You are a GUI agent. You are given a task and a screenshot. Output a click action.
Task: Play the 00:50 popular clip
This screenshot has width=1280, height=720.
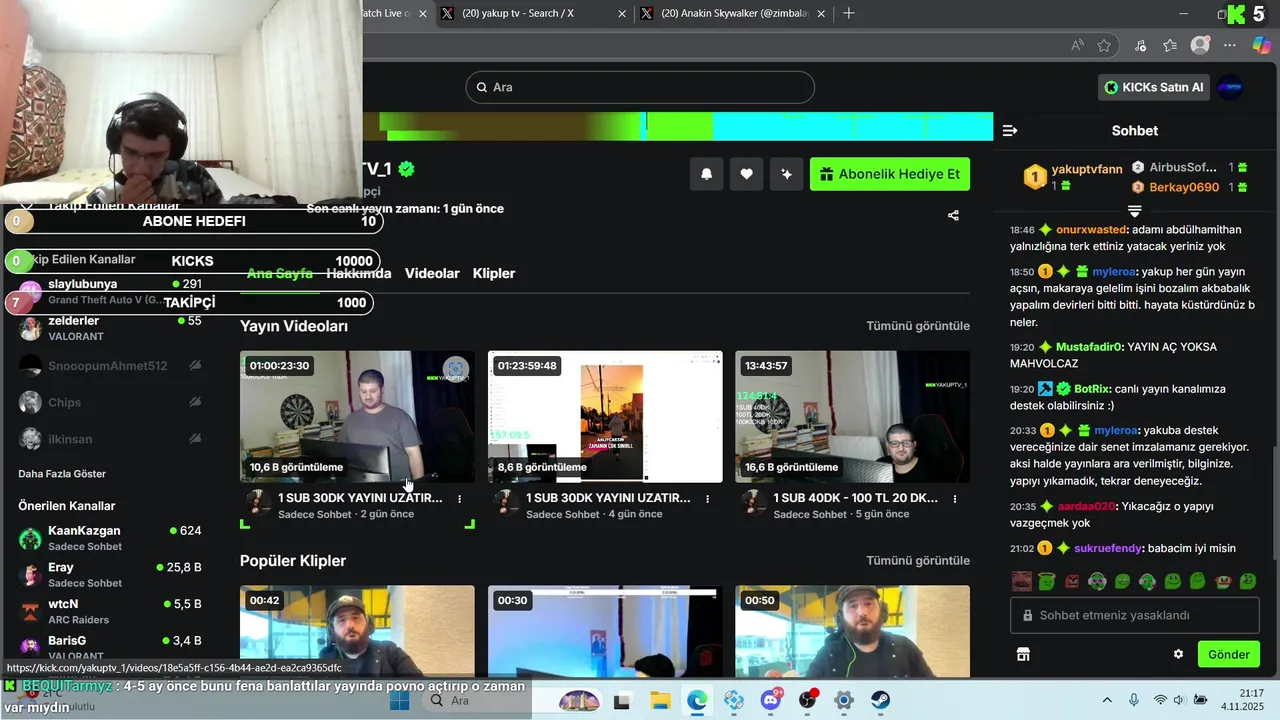(x=852, y=632)
